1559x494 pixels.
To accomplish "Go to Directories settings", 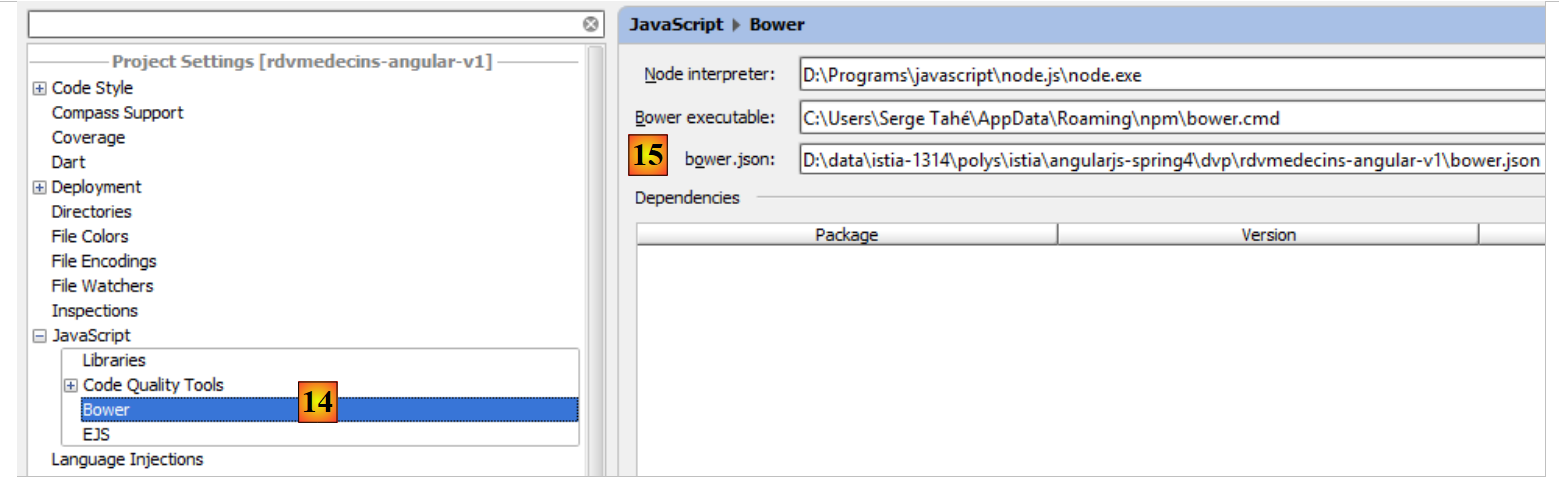I will 91,212.
